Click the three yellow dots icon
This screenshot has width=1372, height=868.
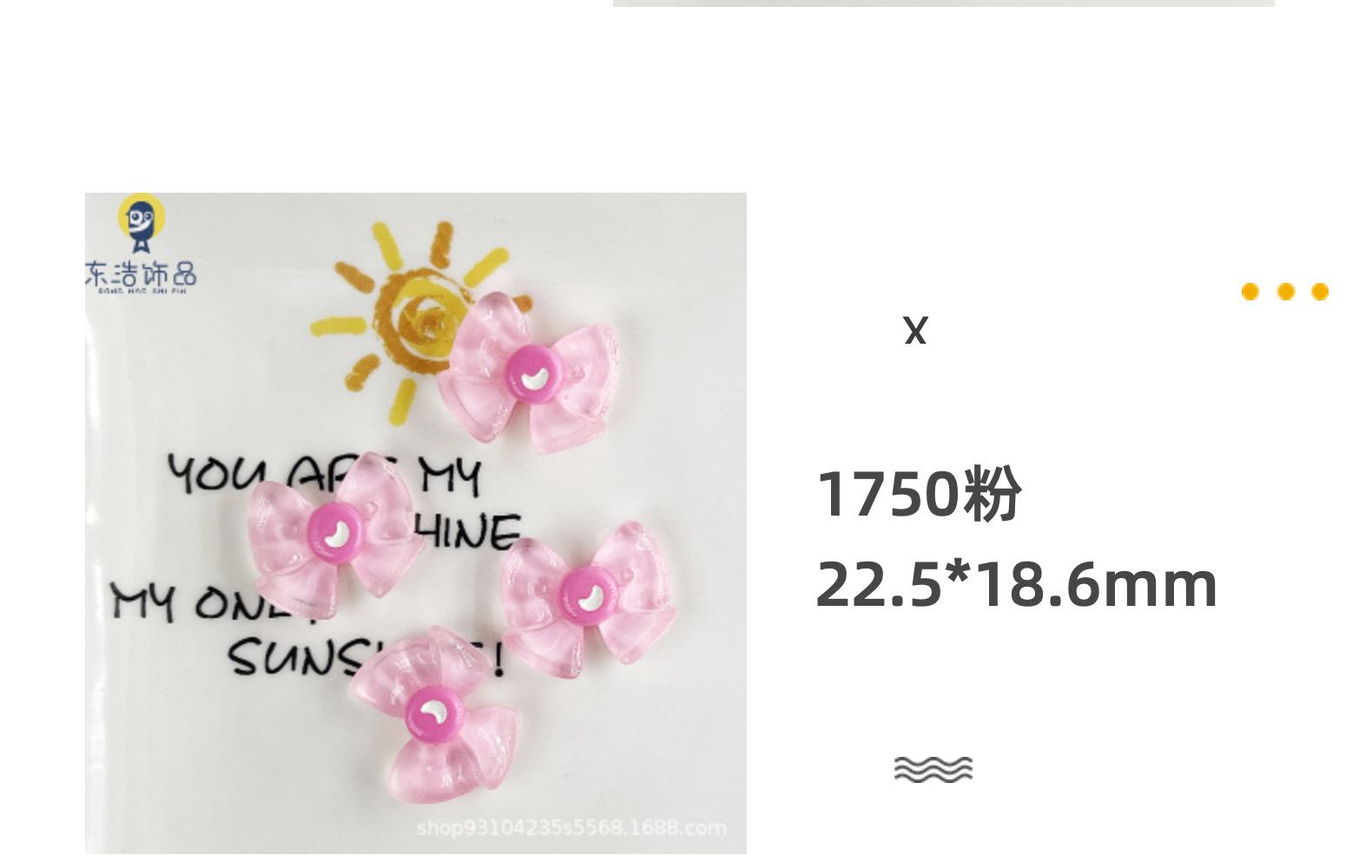click(1285, 292)
